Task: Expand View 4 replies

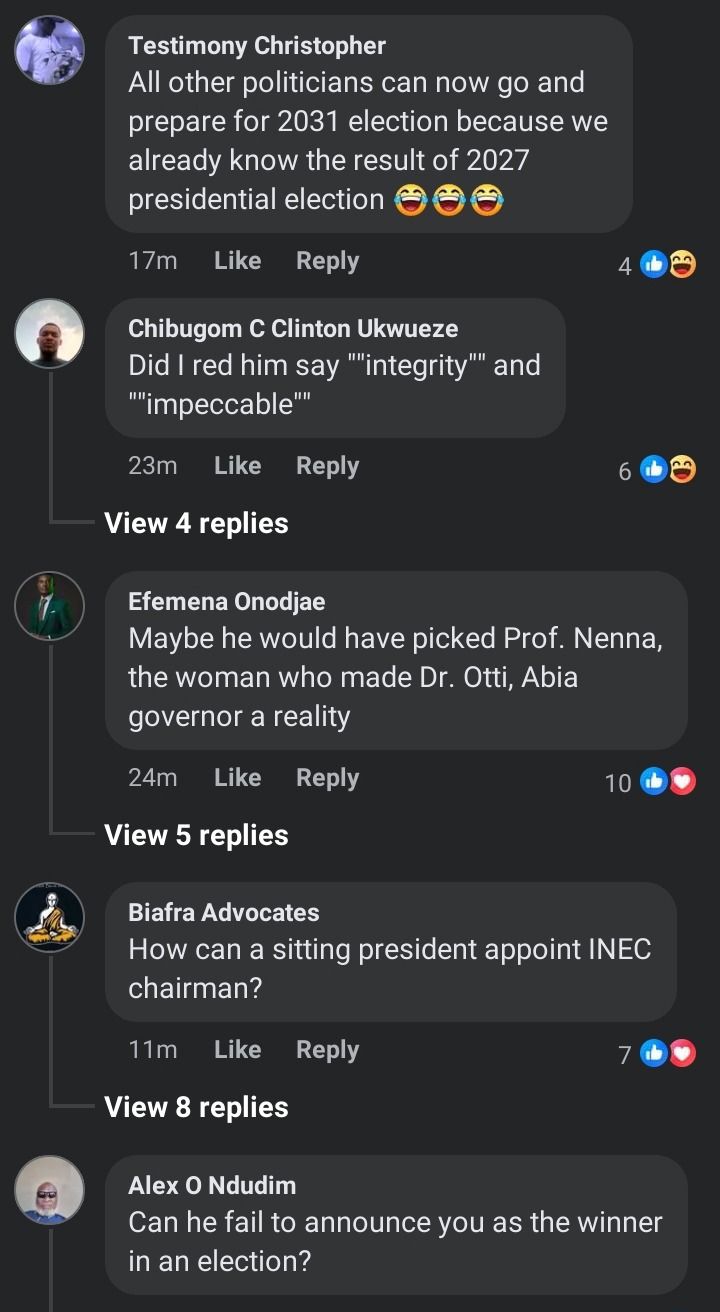Action: click(196, 523)
